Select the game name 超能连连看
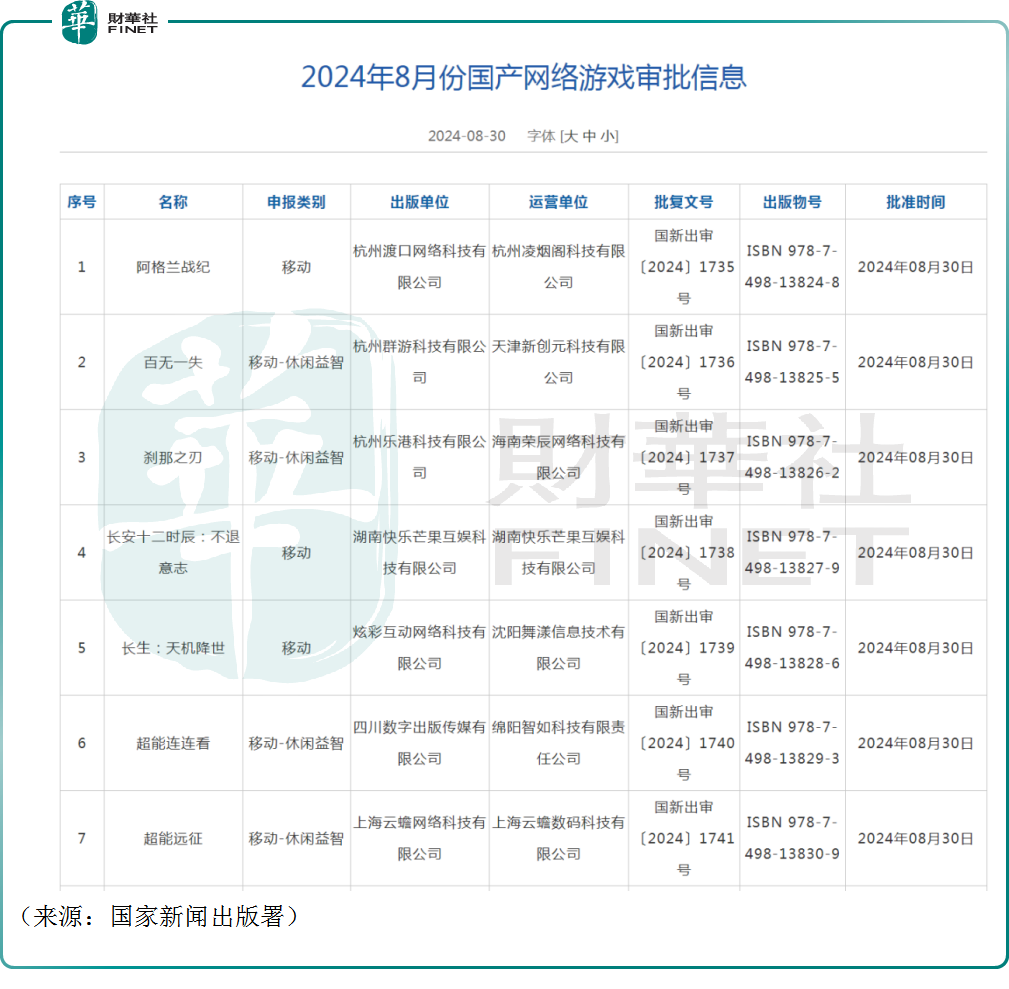 (x=173, y=743)
